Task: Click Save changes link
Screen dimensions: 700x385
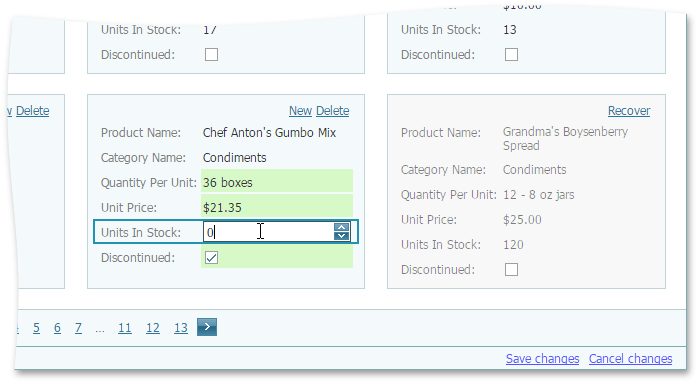Action: (x=542, y=359)
